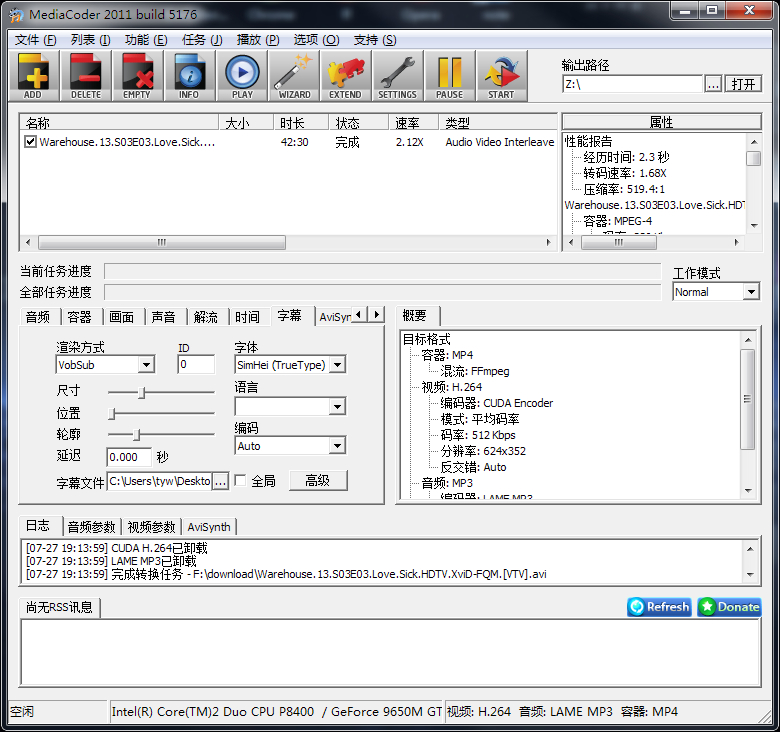Switch to the 时间 tab
780x732 pixels.
pyautogui.click(x=247, y=317)
